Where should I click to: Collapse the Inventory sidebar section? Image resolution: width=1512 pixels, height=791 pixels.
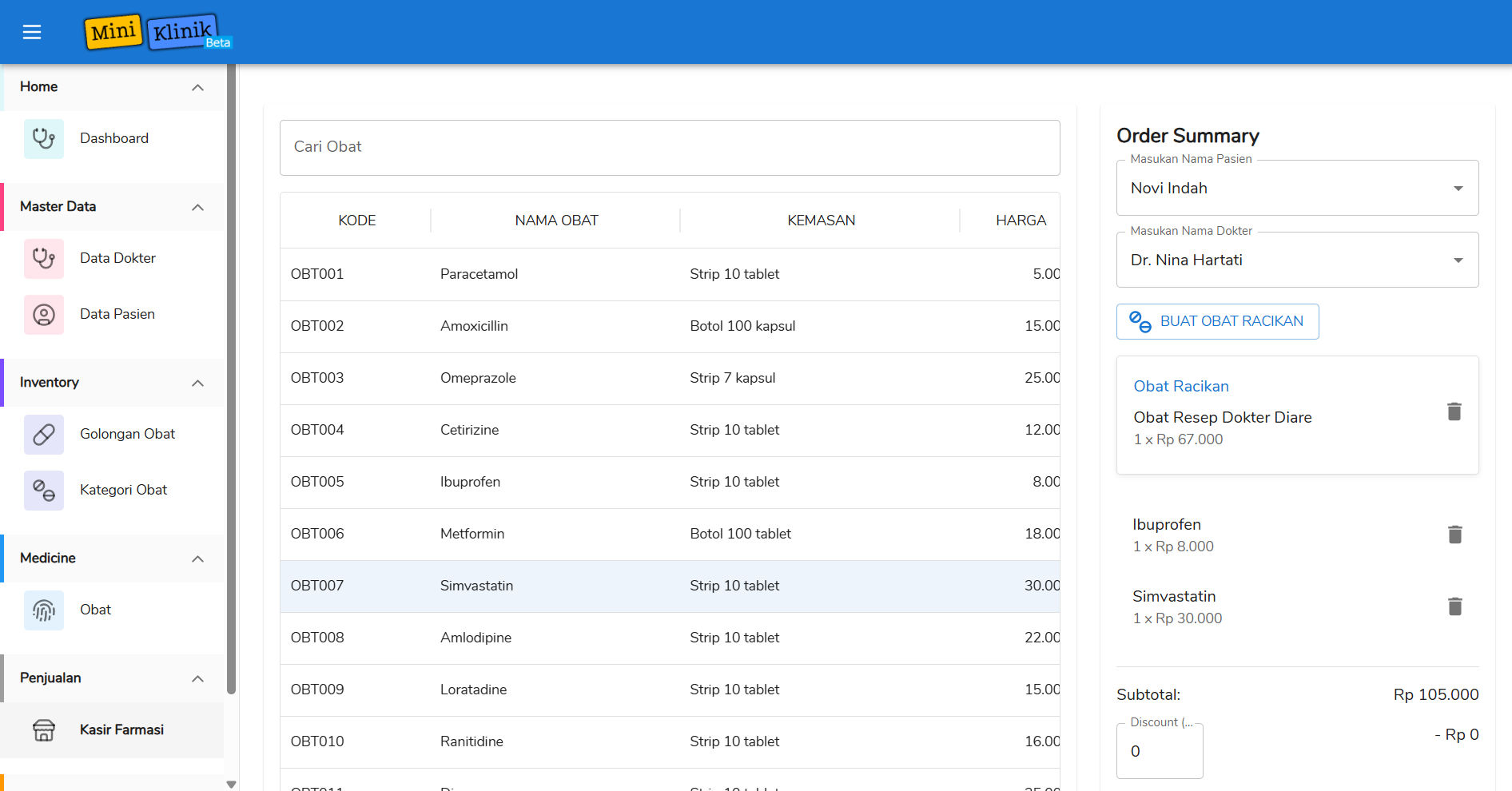click(x=198, y=383)
